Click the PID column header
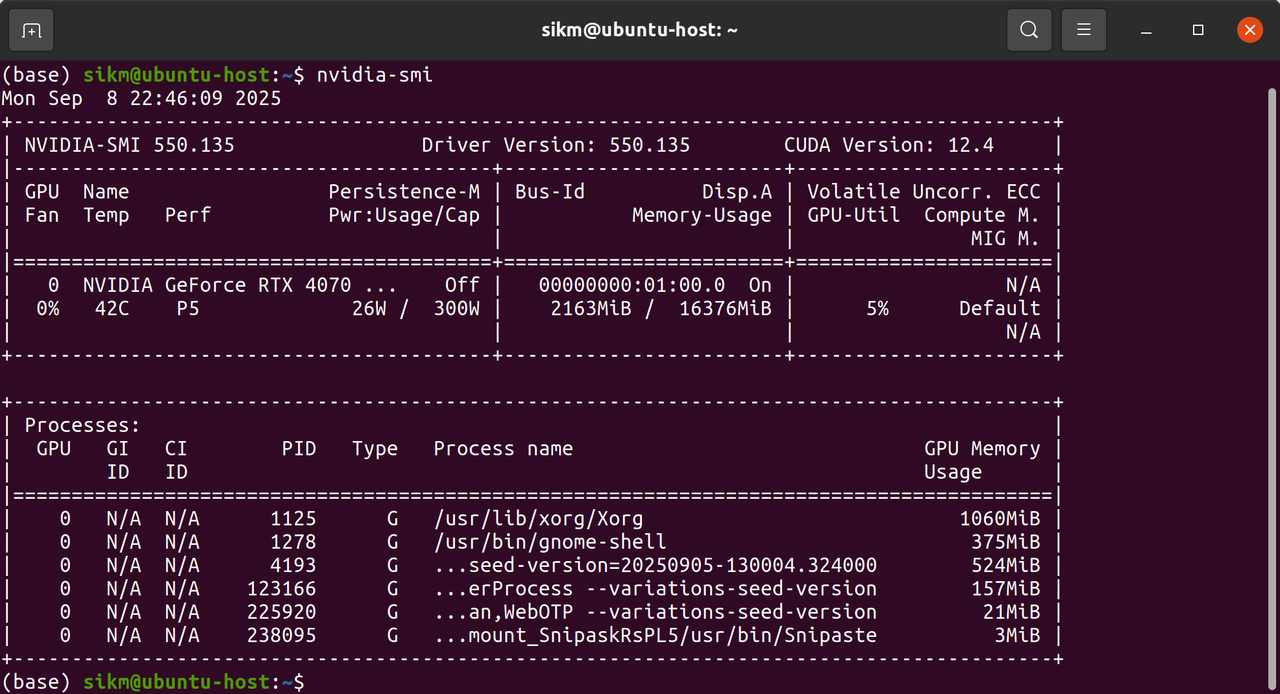This screenshot has width=1280, height=694. [x=299, y=449]
